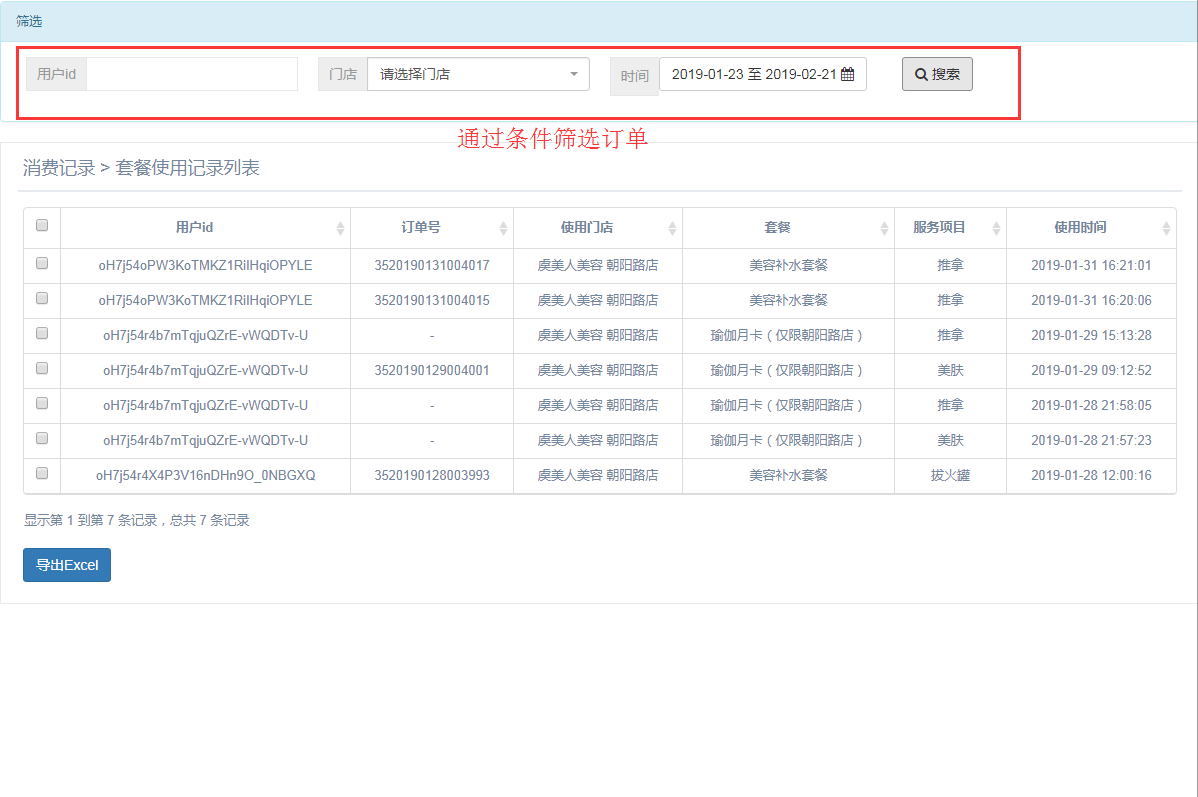This screenshot has height=797, width=1198.
Task: Select checkbox for order 3520190128003993
Action: click(x=42, y=474)
